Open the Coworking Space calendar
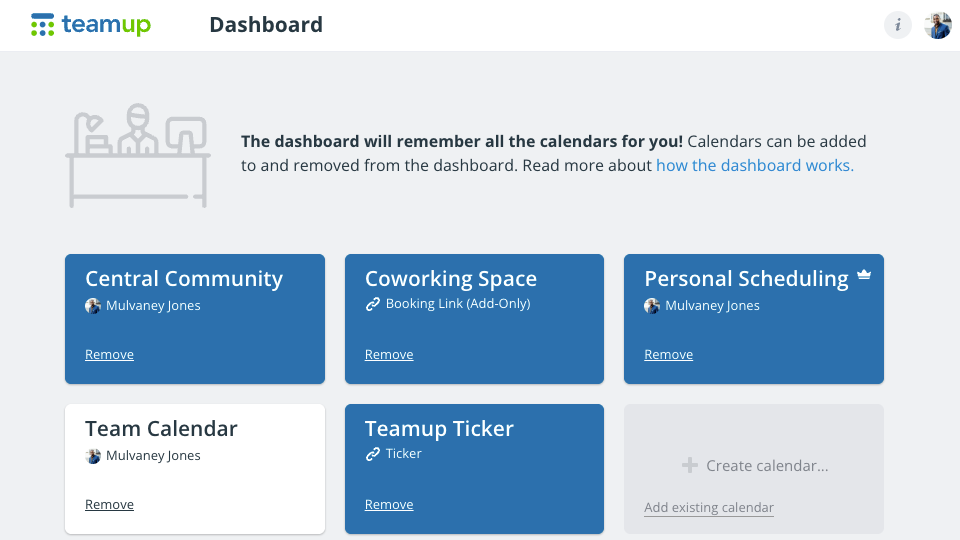The width and height of the screenshot is (960, 540). 451,279
